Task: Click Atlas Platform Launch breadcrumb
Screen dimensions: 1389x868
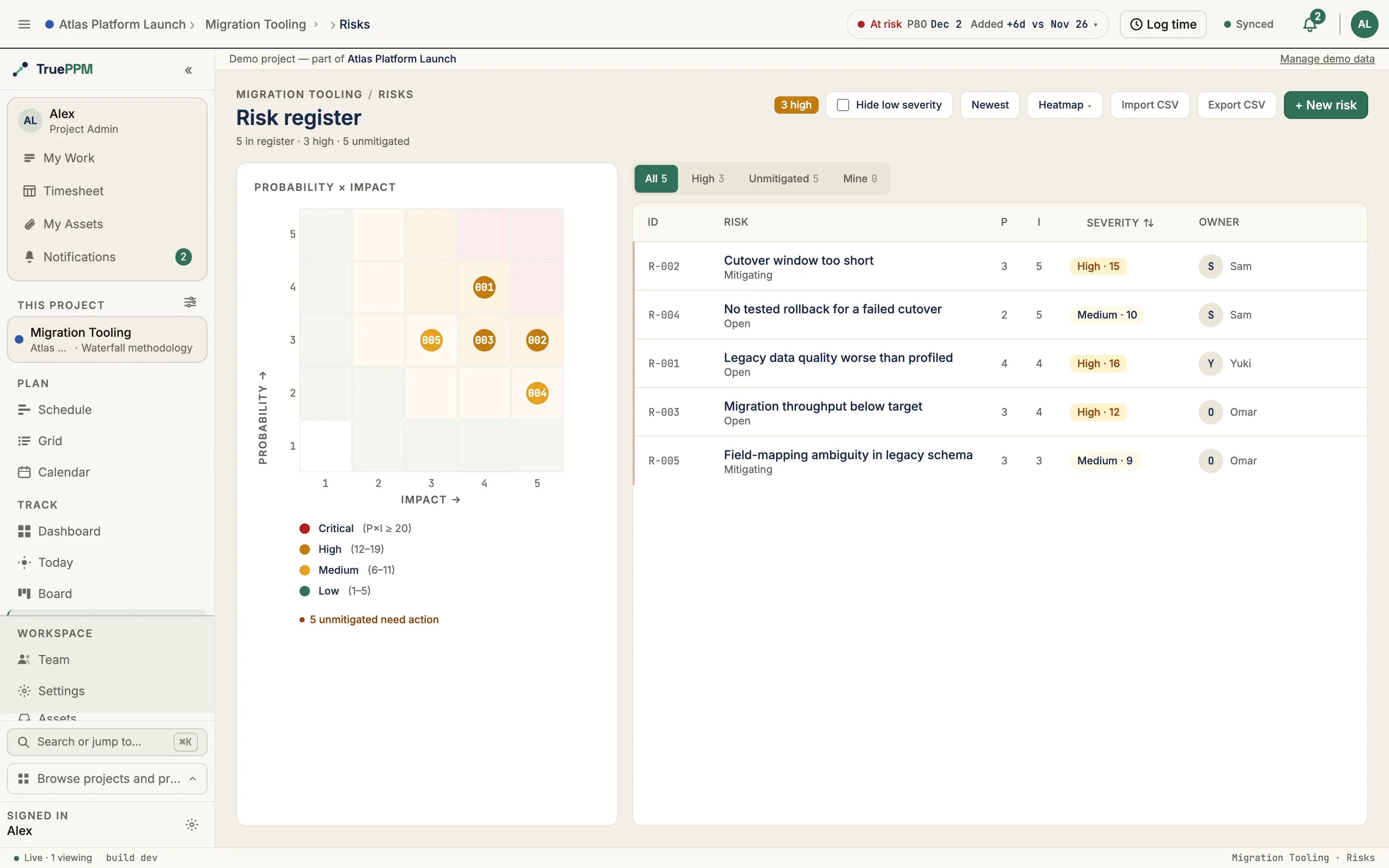Action: click(x=122, y=24)
